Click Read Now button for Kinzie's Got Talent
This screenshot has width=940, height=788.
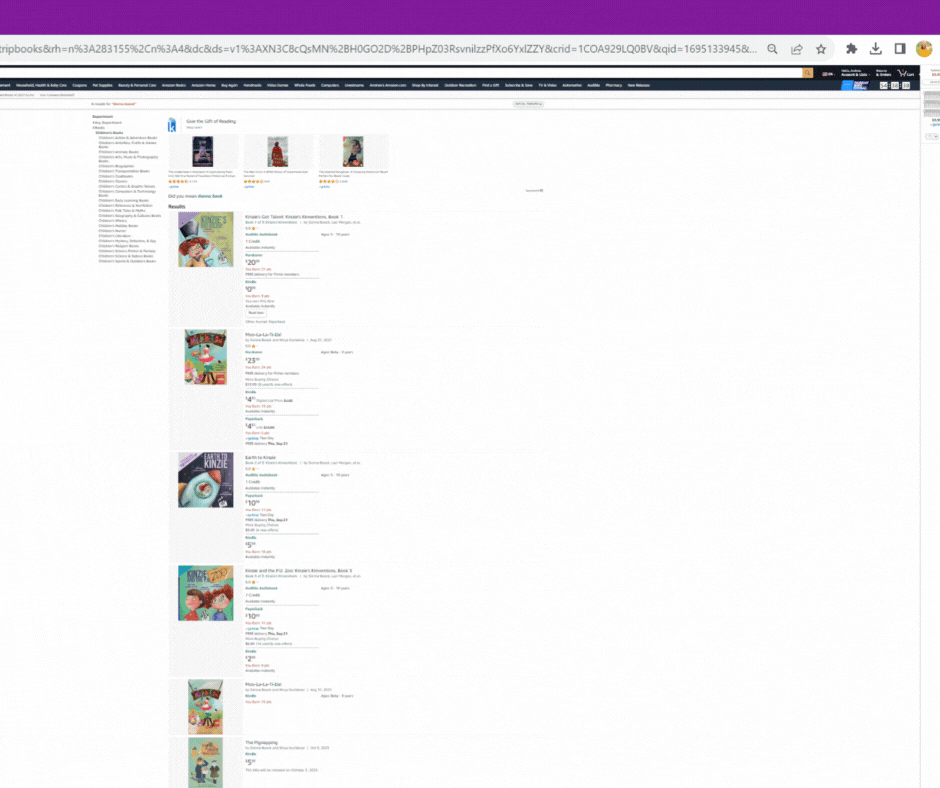pyautogui.click(x=256, y=313)
